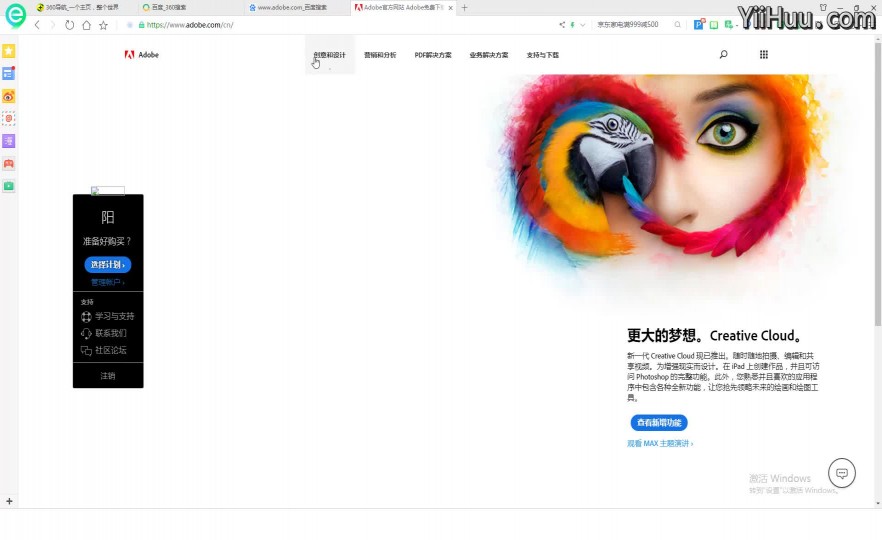The height and width of the screenshot is (540, 882).
Task: Click the magnifier icon in browser search box
Action: 678,25
